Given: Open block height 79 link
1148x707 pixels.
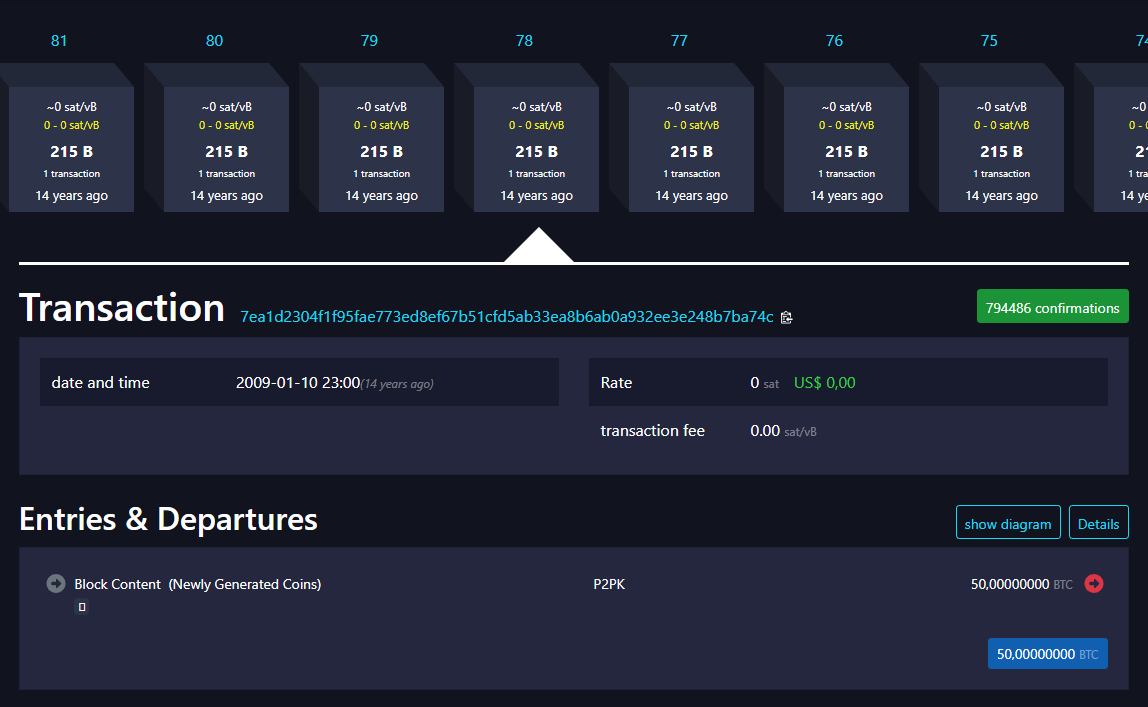Looking at the screenshot, I should tap(369, 41).
